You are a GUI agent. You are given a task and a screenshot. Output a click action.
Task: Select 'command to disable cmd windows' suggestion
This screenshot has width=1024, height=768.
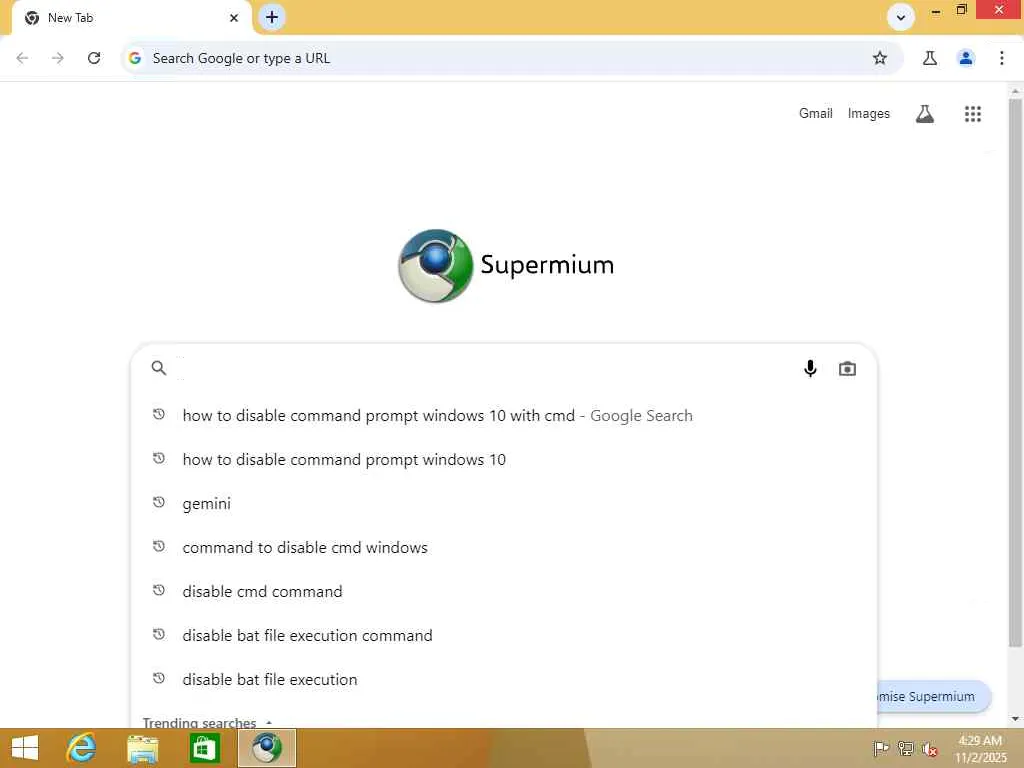(504, 547)
